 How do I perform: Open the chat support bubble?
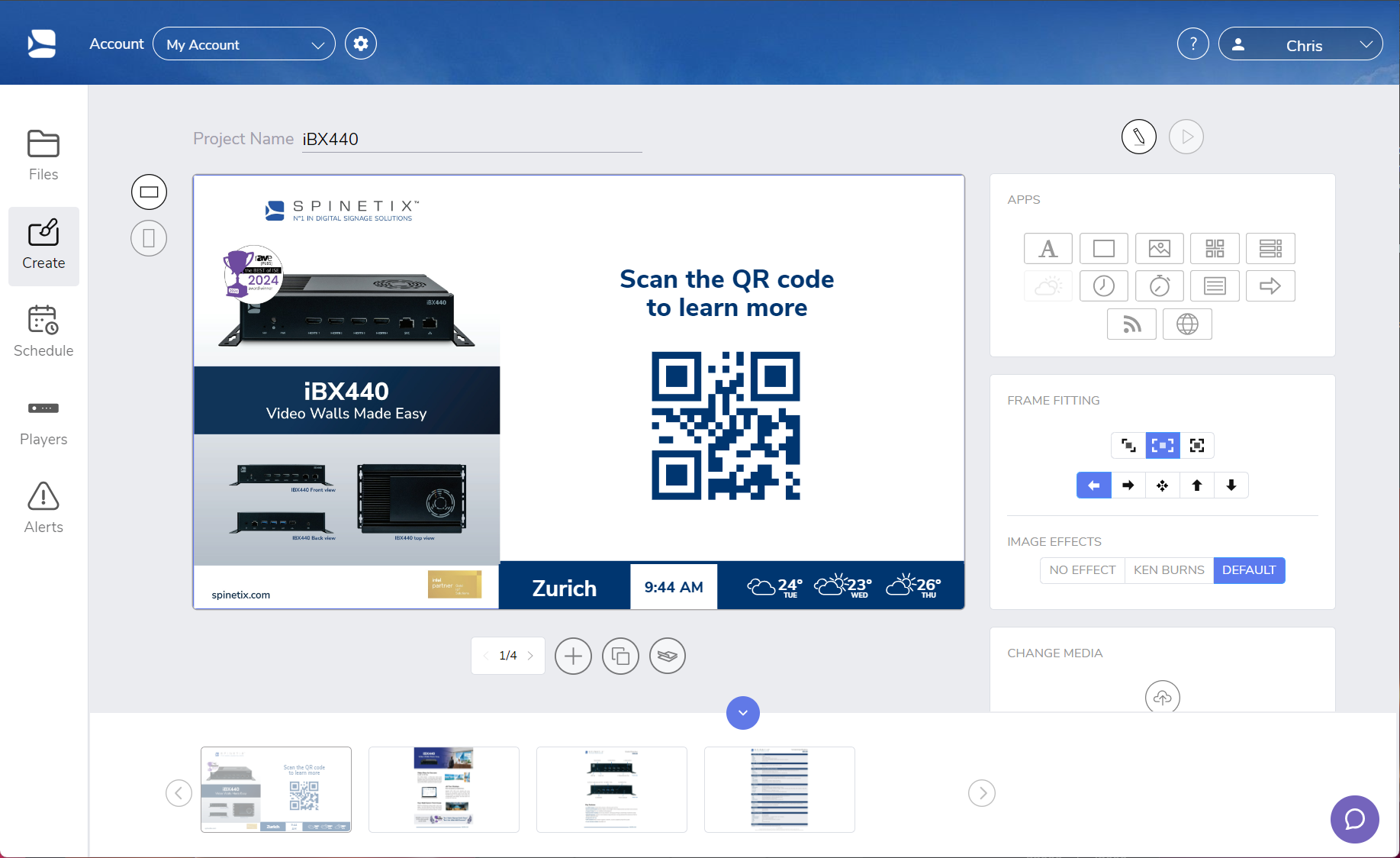[x=1355, y=820]
